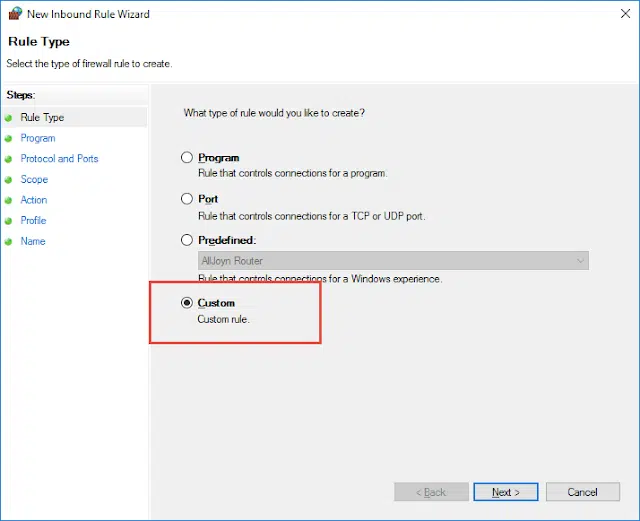Select the Custom rule radio button
Viewport: 640px width, 521px height.
coord(187,303)
